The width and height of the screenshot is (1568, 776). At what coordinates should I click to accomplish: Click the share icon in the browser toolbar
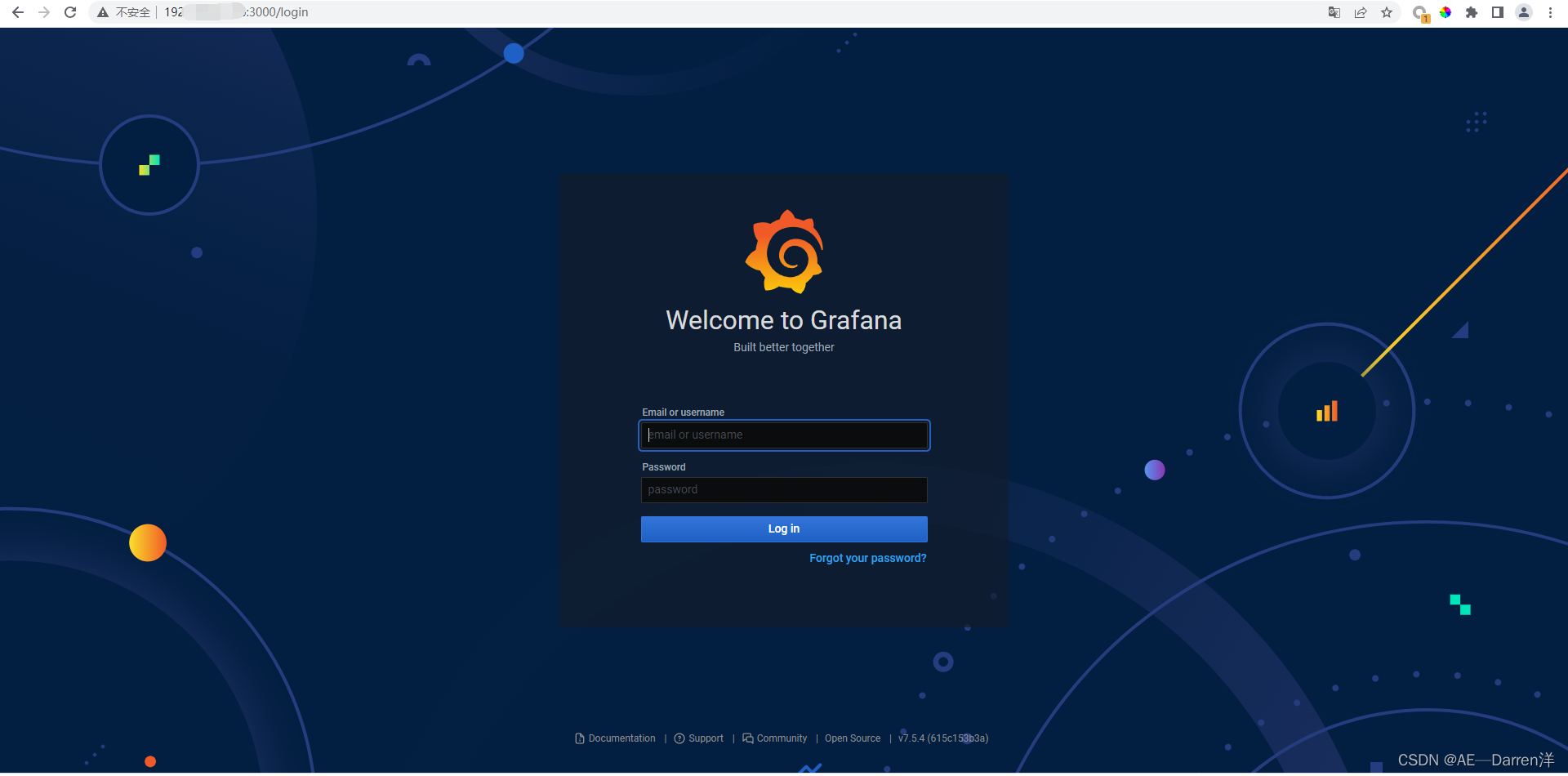point(1360,12)
